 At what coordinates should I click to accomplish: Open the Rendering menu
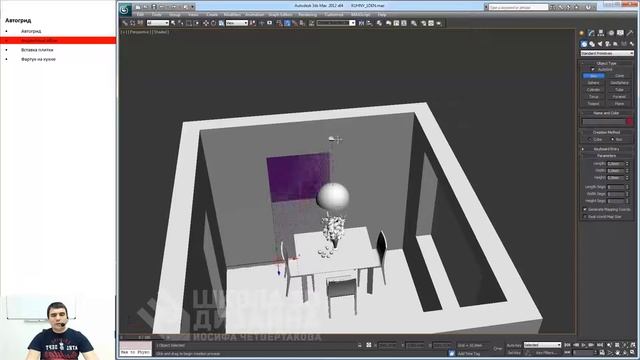tap(307, 15)
